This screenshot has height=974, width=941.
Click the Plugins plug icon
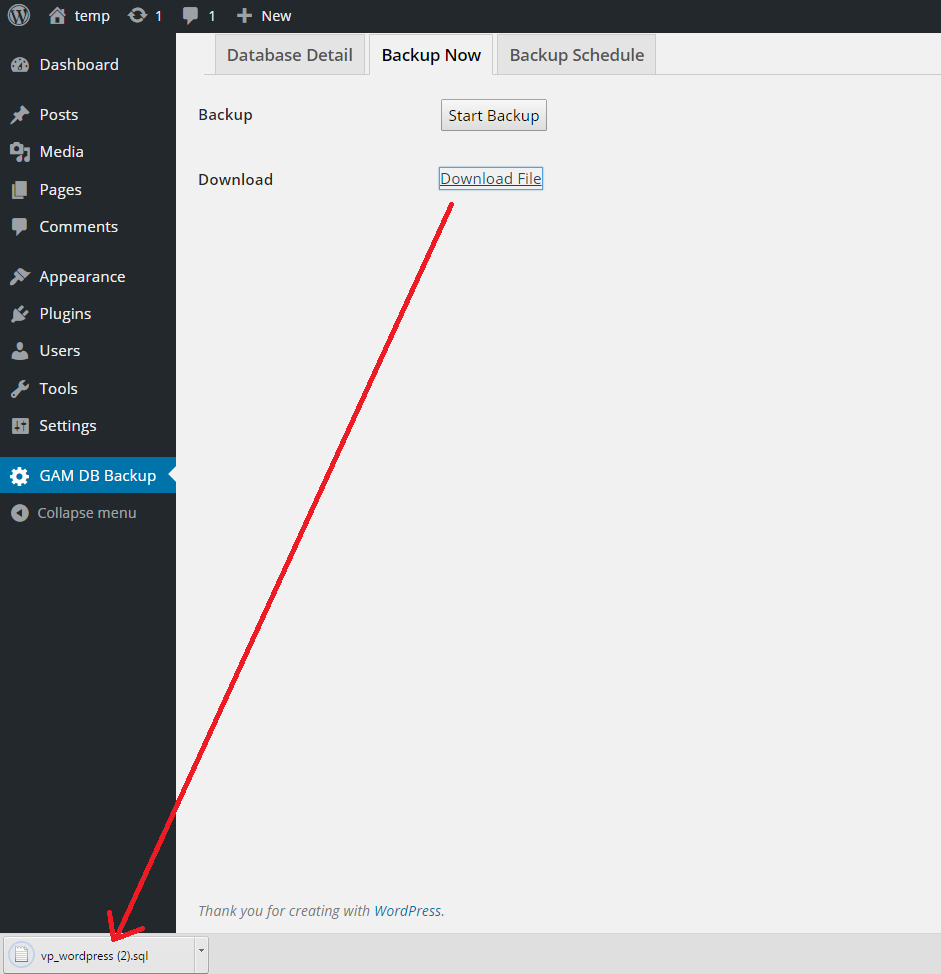click(20, 314)
